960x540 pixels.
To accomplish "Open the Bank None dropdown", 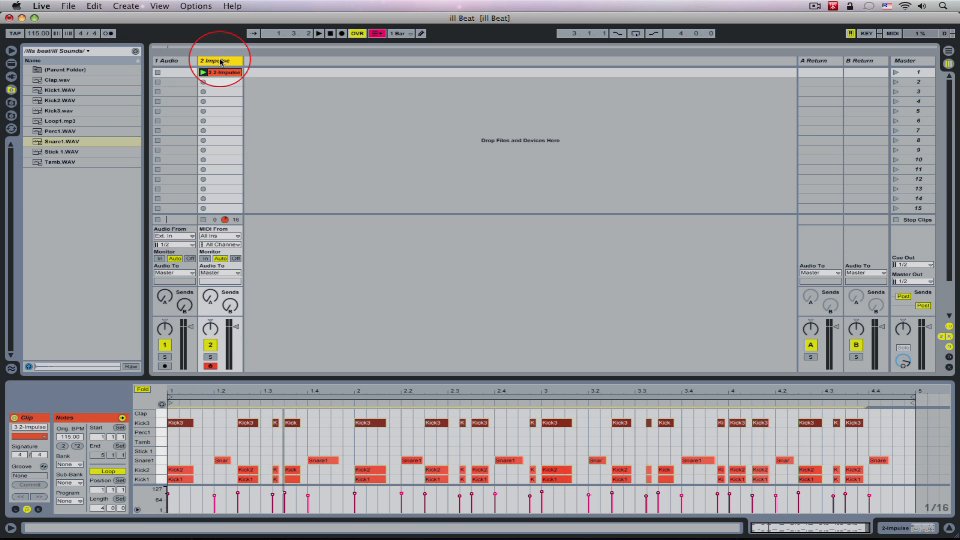I will pos(69,465).
